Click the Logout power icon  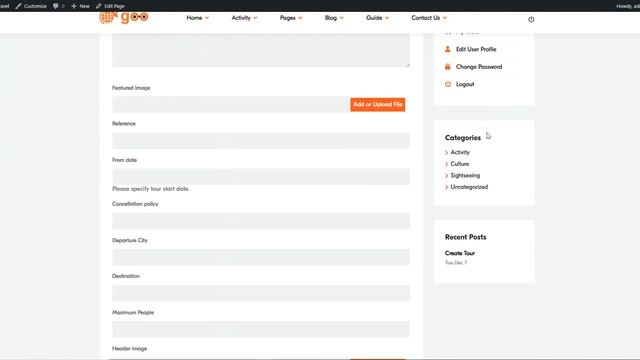(448, 84)
